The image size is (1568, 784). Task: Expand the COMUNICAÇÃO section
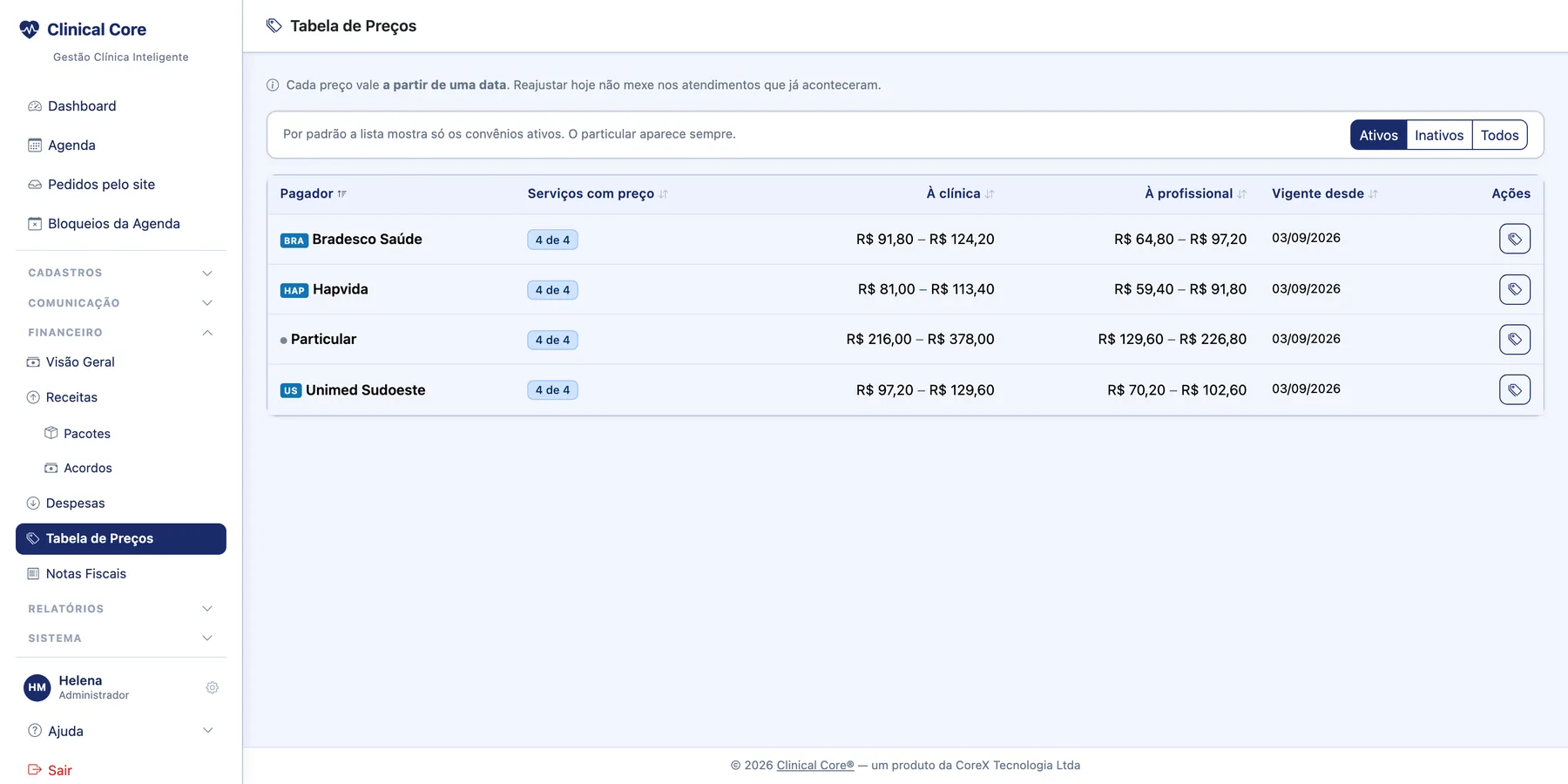pos(121,303)
